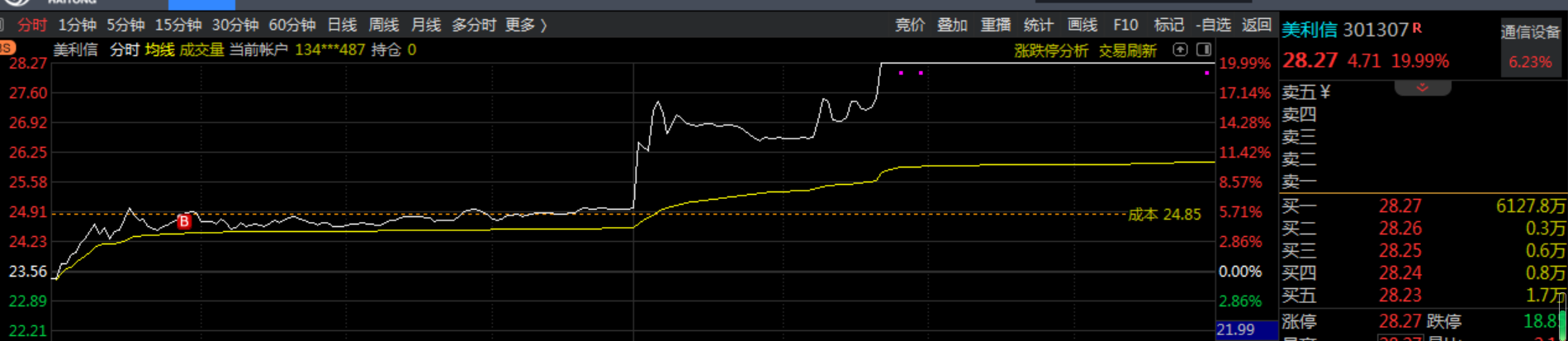Click the 买一 price 28.27
The width and height of the screenshot is (1568, 341).
1400,206
